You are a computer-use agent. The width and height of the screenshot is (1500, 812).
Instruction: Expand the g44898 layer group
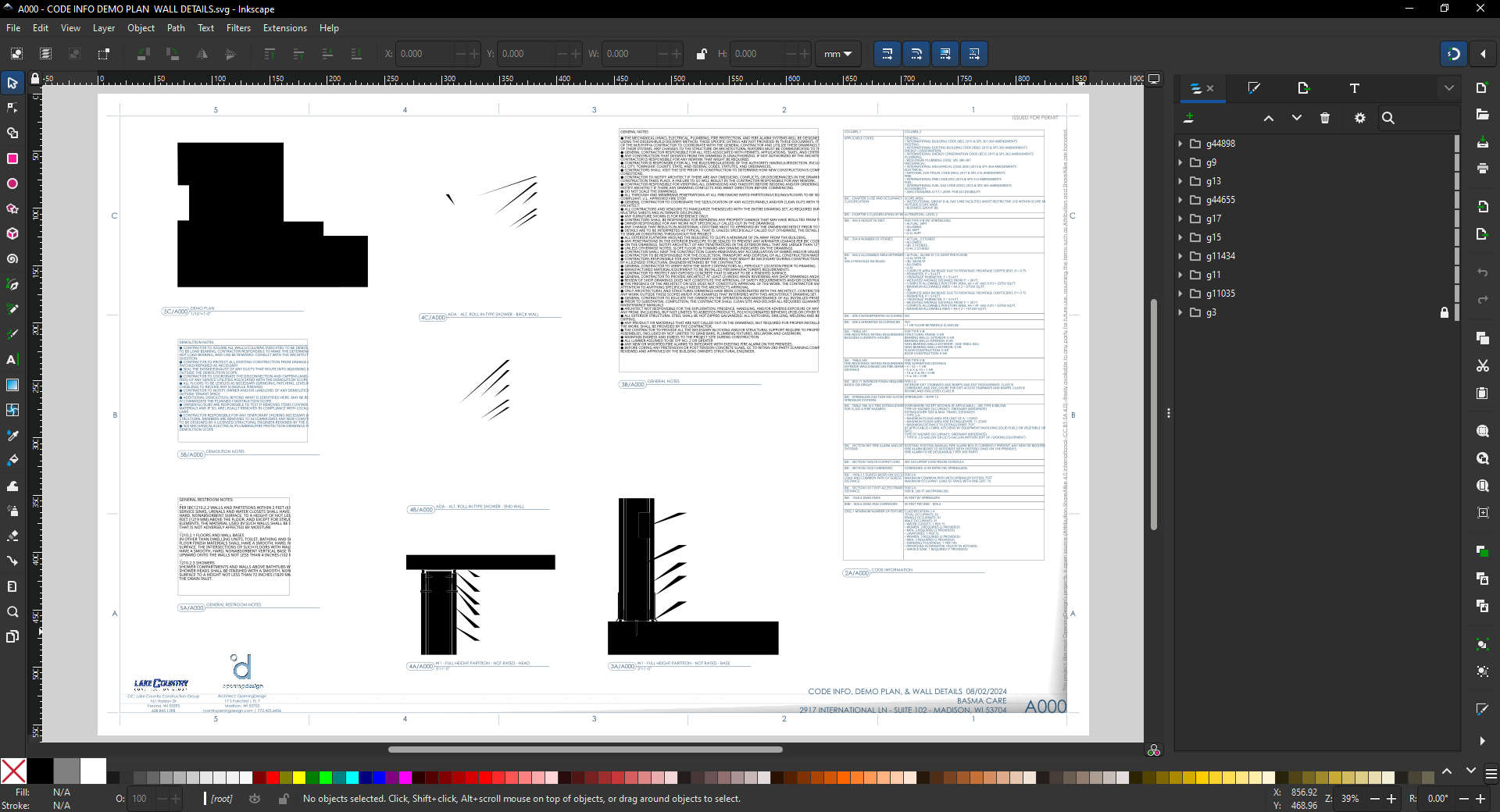(1180, 144)
